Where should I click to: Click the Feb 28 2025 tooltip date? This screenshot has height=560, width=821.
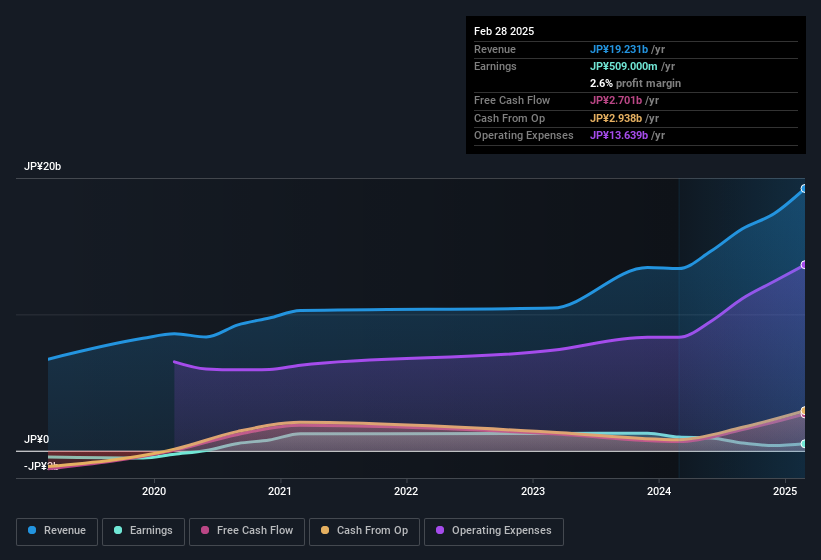click(x=504, y=31)
